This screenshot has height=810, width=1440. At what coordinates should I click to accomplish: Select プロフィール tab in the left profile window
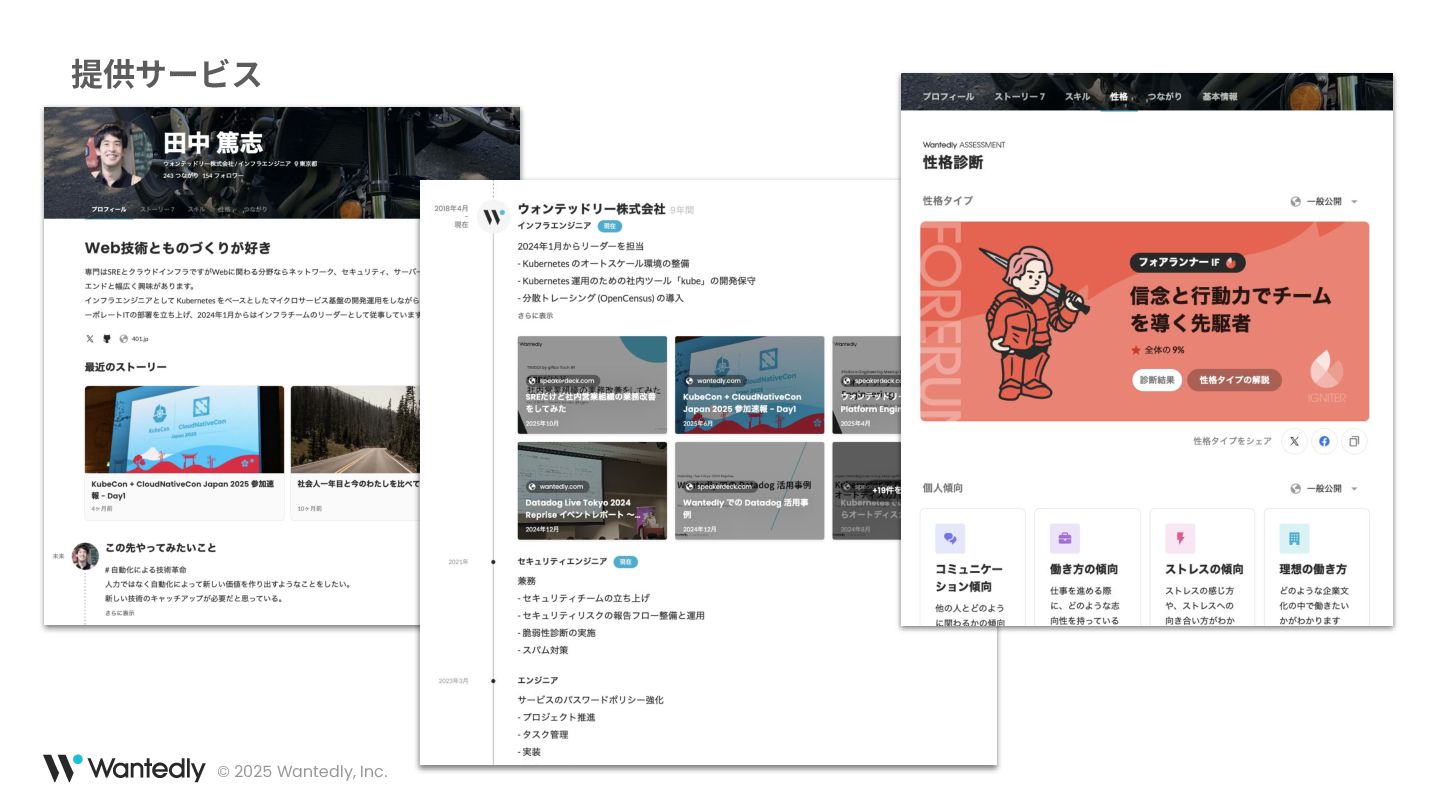coord(108,209)
